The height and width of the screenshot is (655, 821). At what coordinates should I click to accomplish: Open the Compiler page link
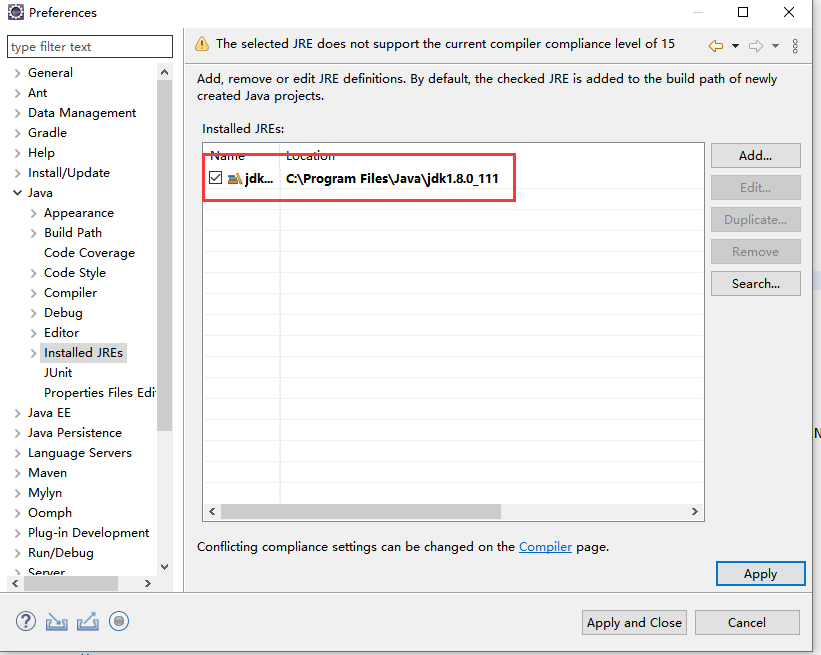tap(545, 547)
